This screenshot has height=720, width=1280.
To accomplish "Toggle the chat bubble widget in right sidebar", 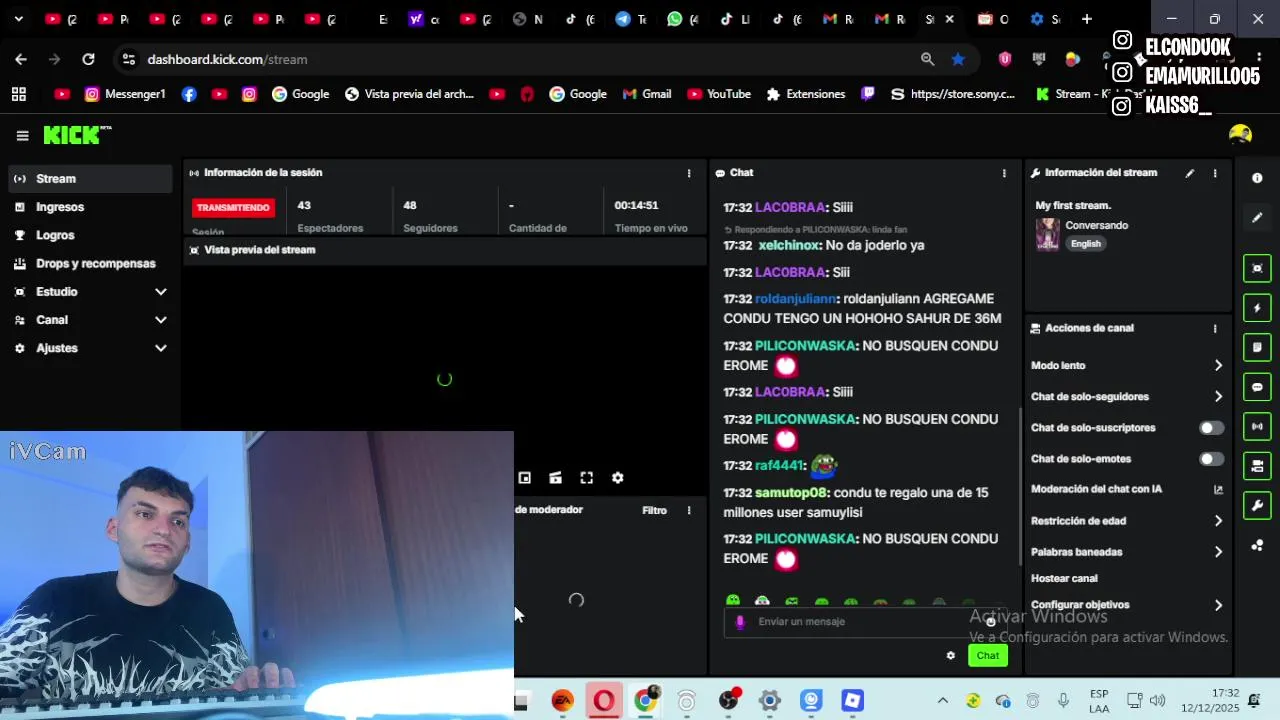I will click(x=1257, y=387).
